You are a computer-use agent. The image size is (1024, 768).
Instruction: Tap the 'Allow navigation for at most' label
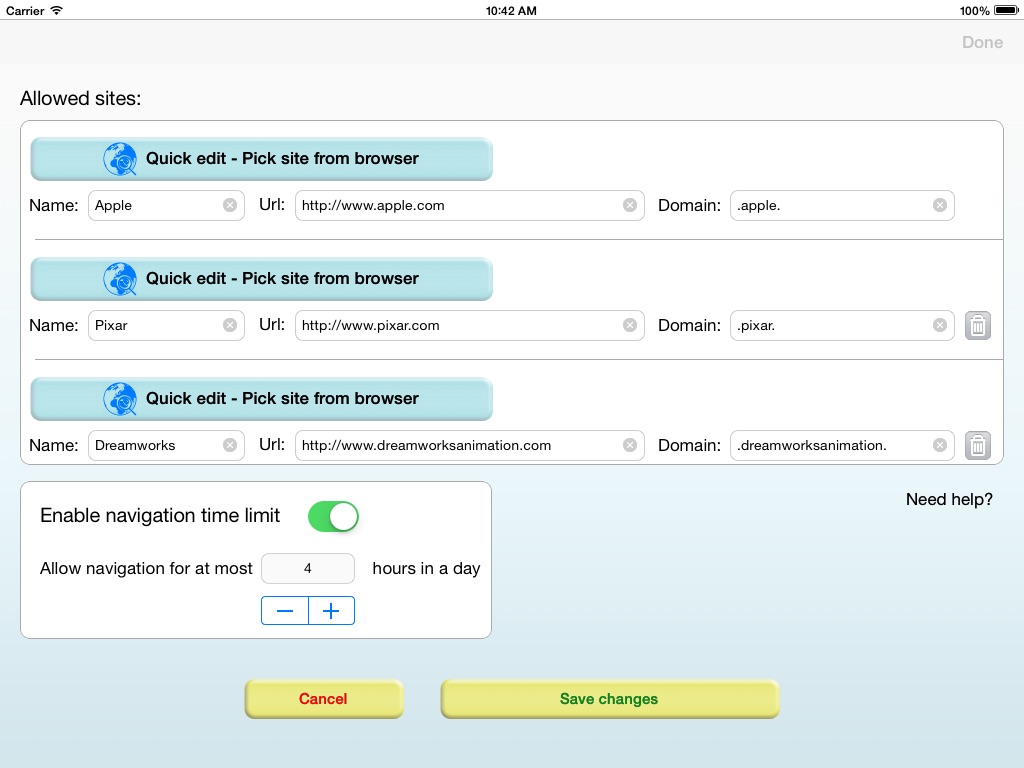[x=146, y=568]
